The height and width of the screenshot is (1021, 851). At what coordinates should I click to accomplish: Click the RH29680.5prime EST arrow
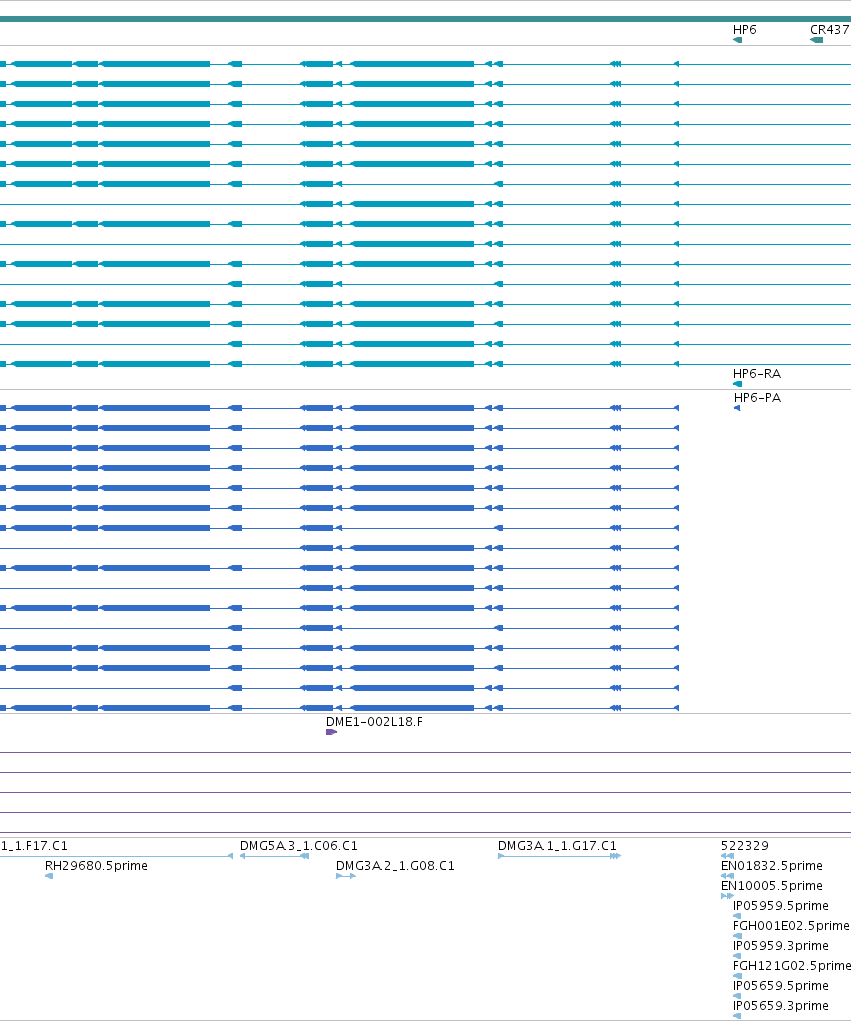(49, 876)
